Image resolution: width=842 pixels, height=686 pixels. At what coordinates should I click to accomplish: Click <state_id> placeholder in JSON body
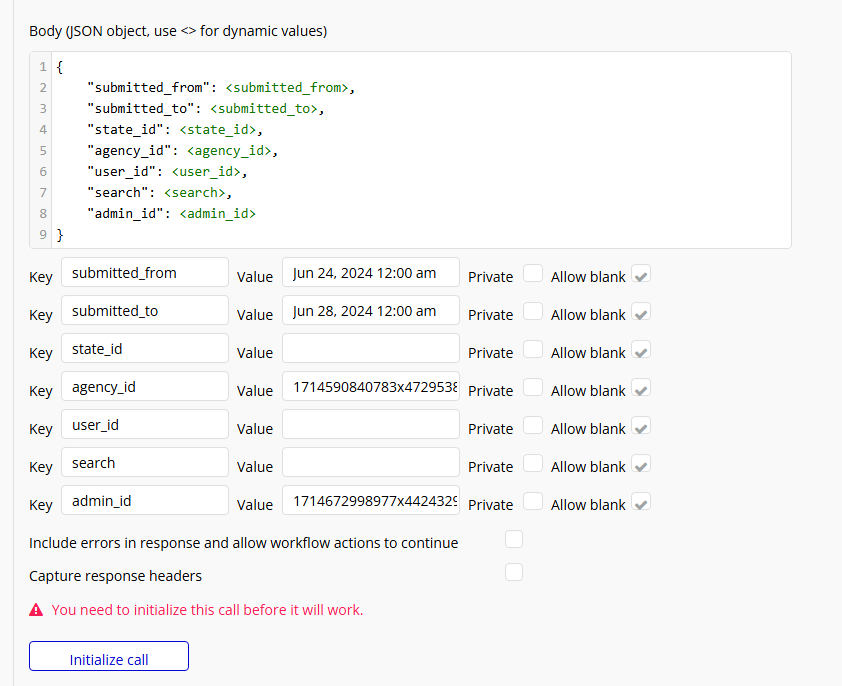(218, 129)
